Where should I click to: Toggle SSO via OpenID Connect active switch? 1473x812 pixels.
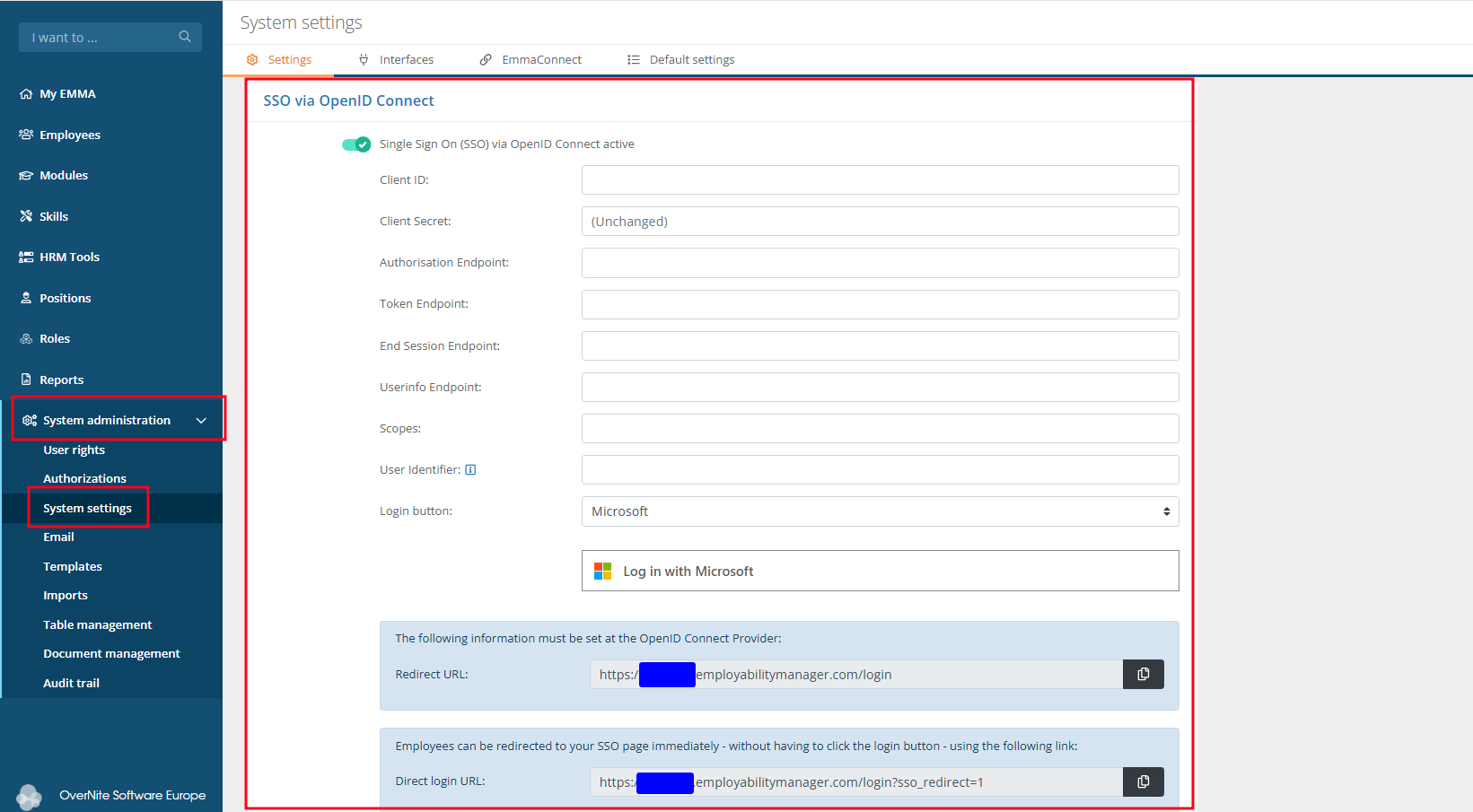pos(356,144)
